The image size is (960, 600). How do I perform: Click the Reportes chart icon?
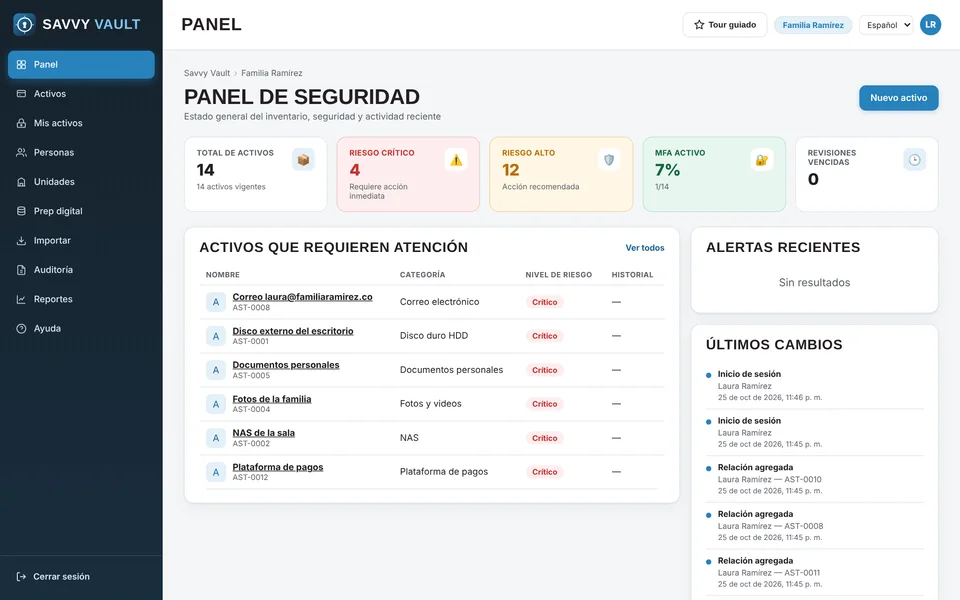pyautogui.click(x=21, y=299)
